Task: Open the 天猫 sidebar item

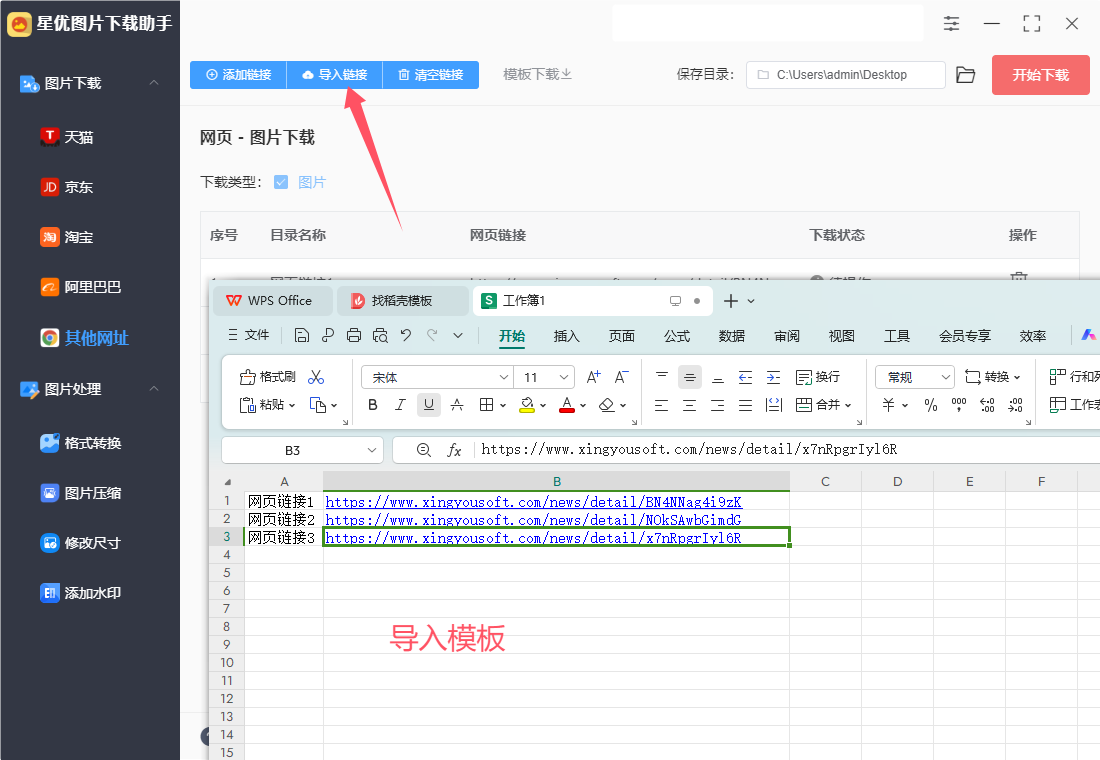Action: (x=67, y=137)
